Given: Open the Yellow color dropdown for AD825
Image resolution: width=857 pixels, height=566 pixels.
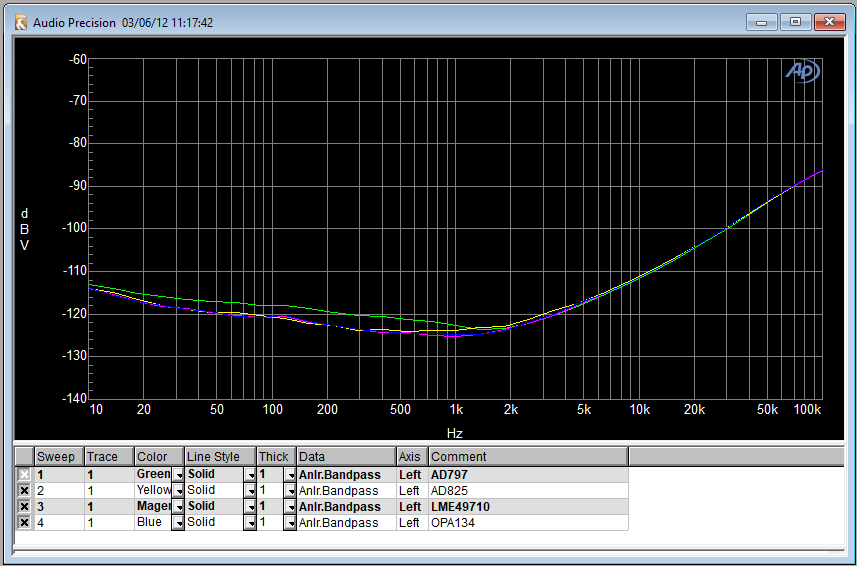Looking at the screenshot, I should [178, 491].
